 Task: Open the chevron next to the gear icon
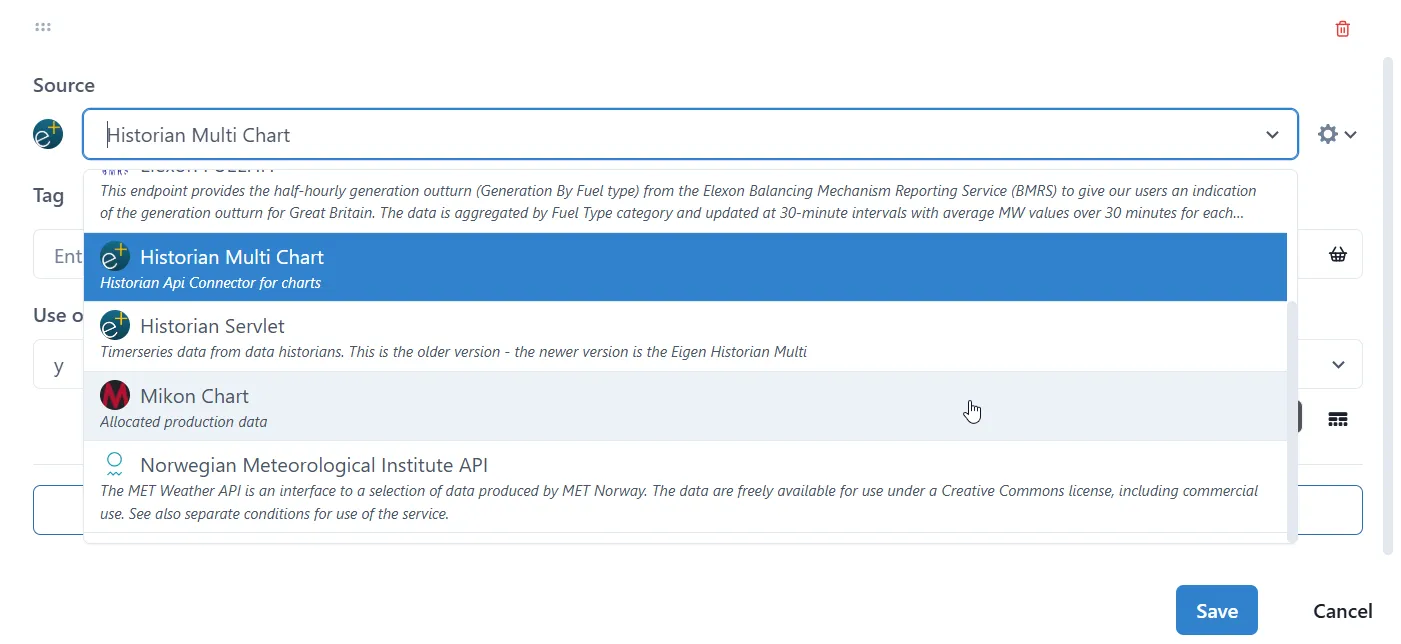tap(1350, 133)
